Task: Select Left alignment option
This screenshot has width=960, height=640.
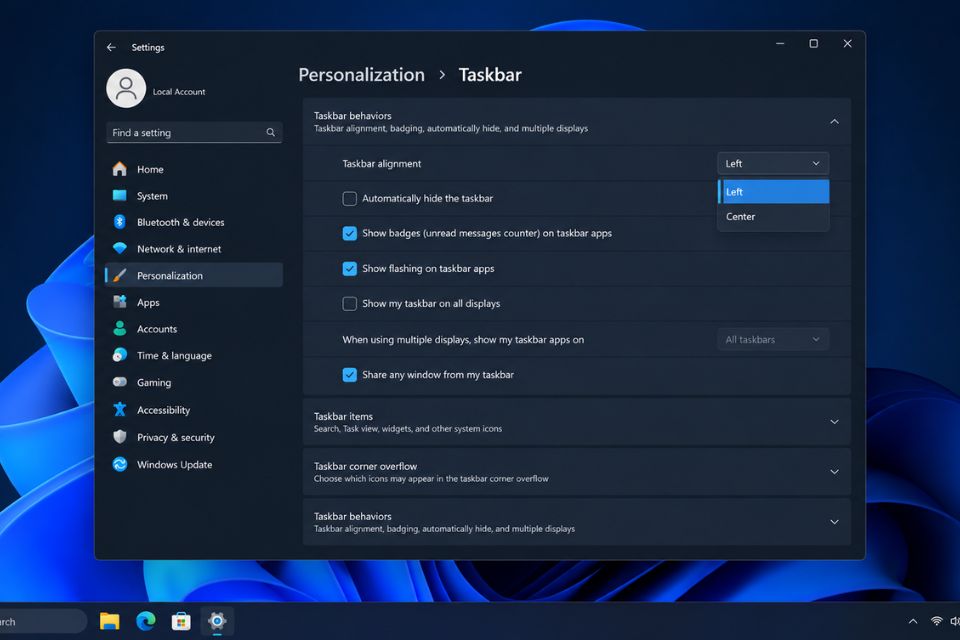Action: (774, 192)
